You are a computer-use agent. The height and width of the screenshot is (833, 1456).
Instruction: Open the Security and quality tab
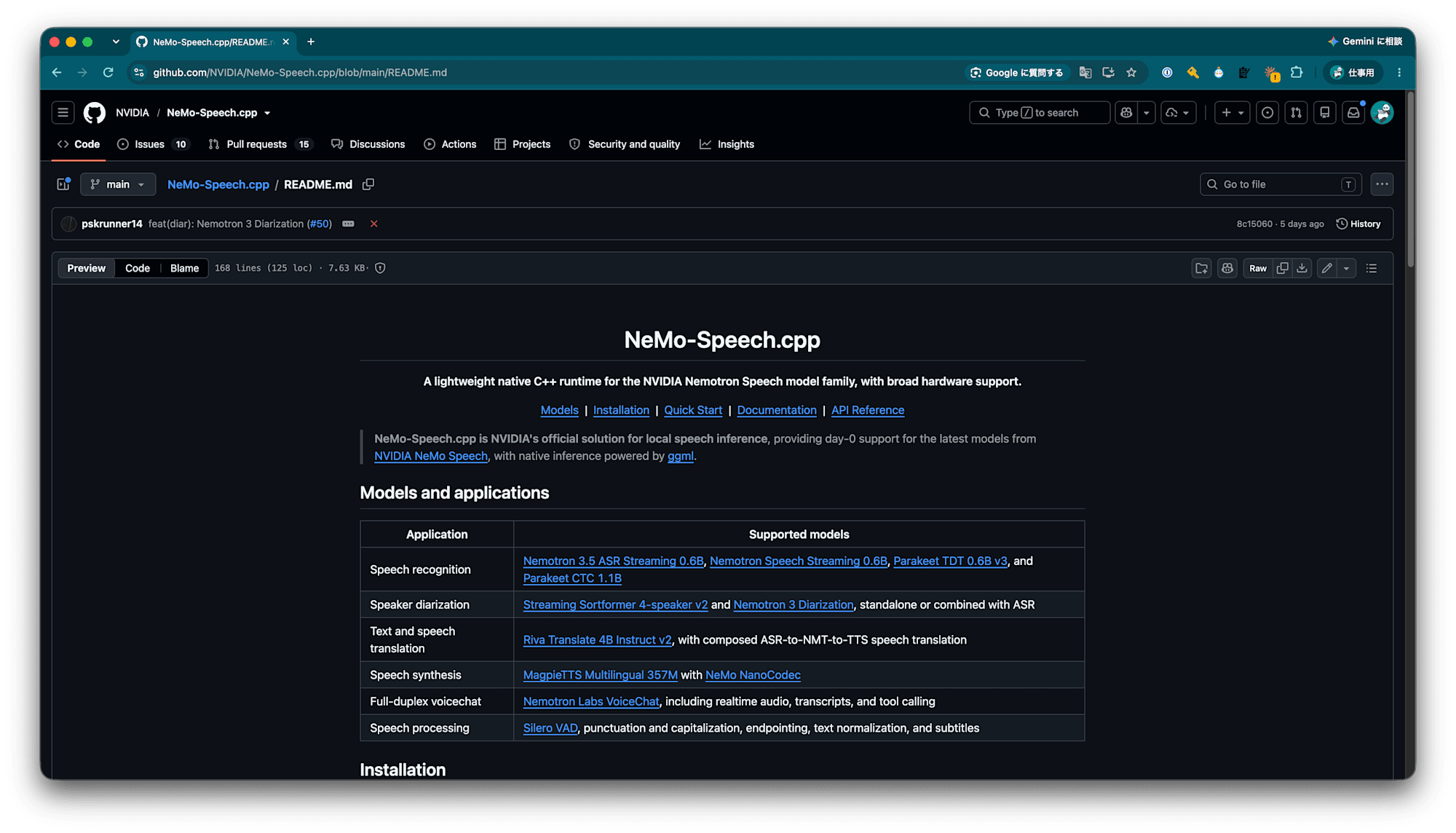[625, 144]
